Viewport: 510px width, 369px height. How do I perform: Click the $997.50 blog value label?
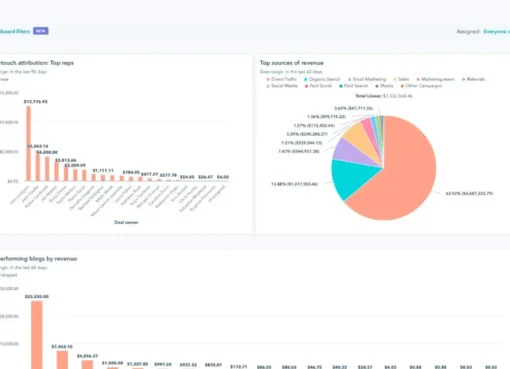coord(163,365)
